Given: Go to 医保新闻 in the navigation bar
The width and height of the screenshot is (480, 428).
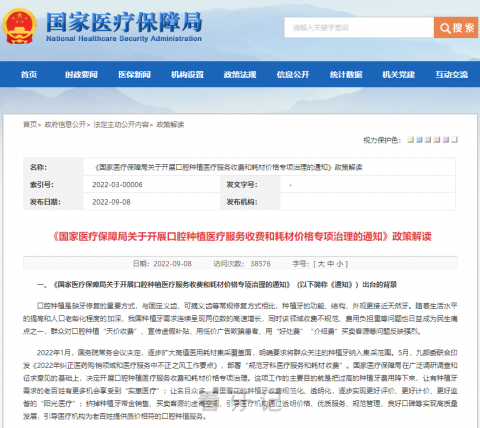Looking at the screenshot, I should [134, 74].
